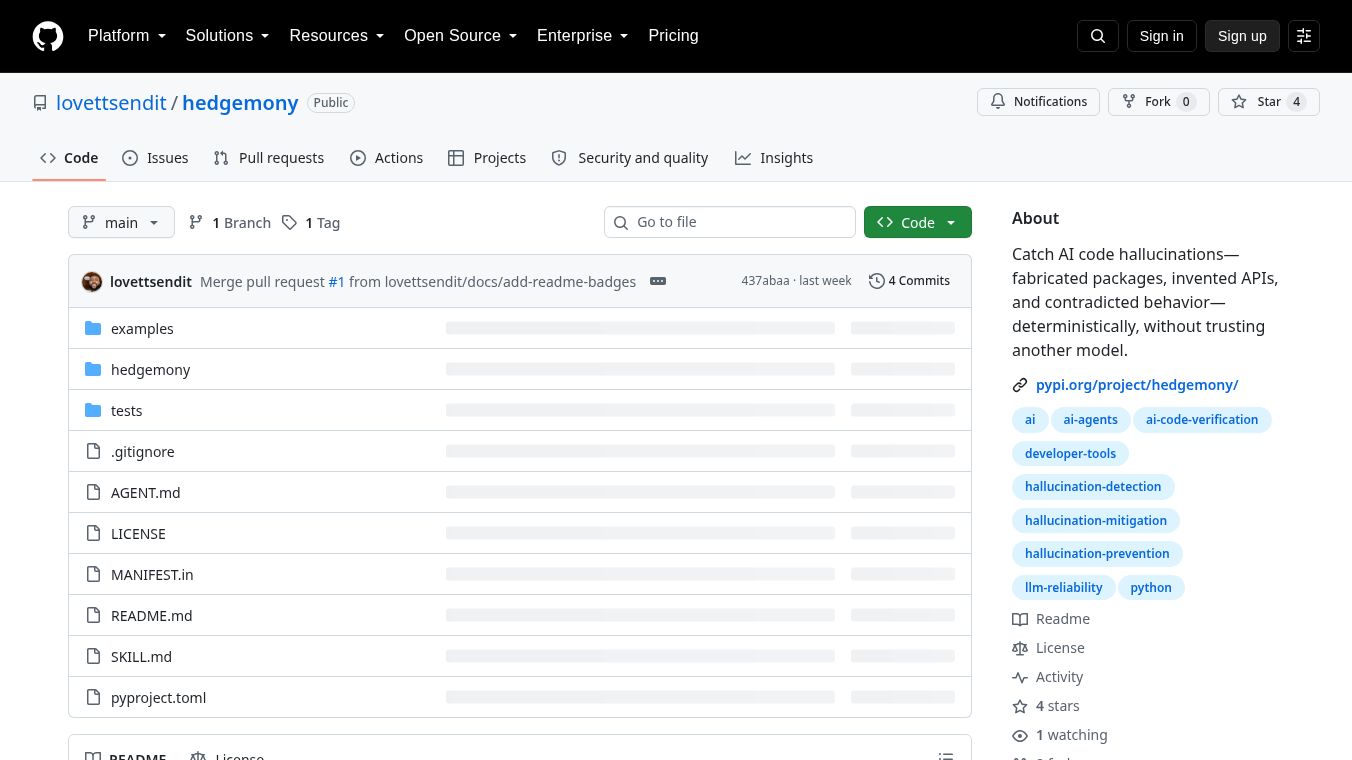Click the pyproject.toml file icon
1352x760 pixels.
coord(93,697)
